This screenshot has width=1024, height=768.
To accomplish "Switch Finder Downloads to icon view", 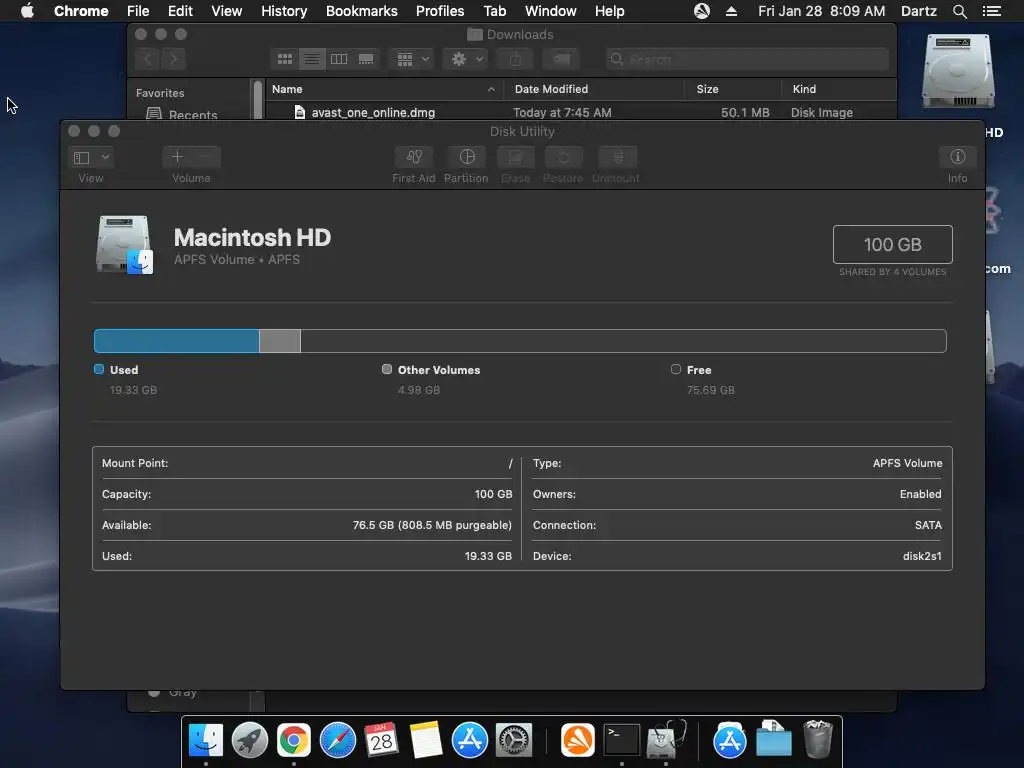I will click(285, 59).
